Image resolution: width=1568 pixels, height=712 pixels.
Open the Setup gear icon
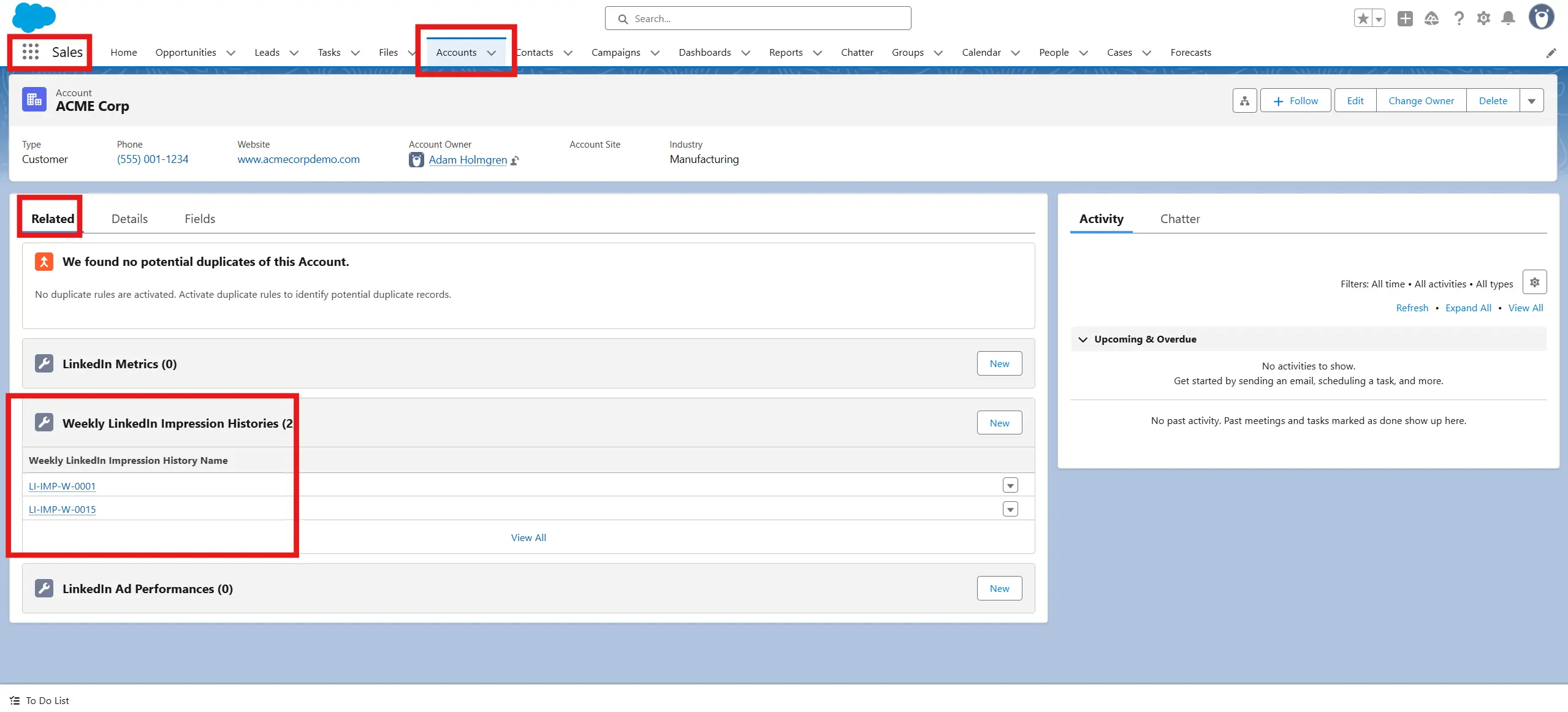(x=1483, y=18)
